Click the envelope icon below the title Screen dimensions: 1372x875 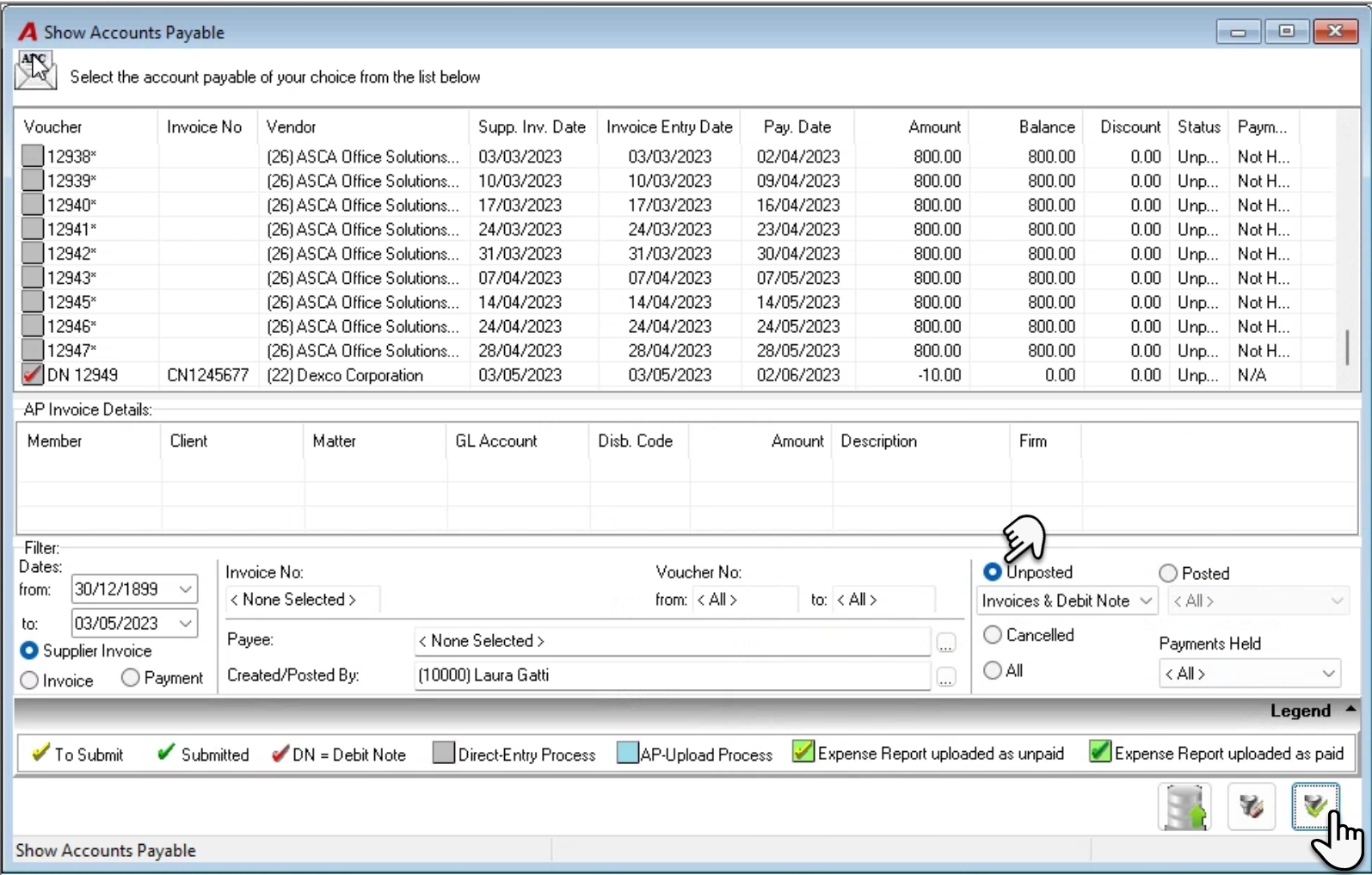(35, 71)
